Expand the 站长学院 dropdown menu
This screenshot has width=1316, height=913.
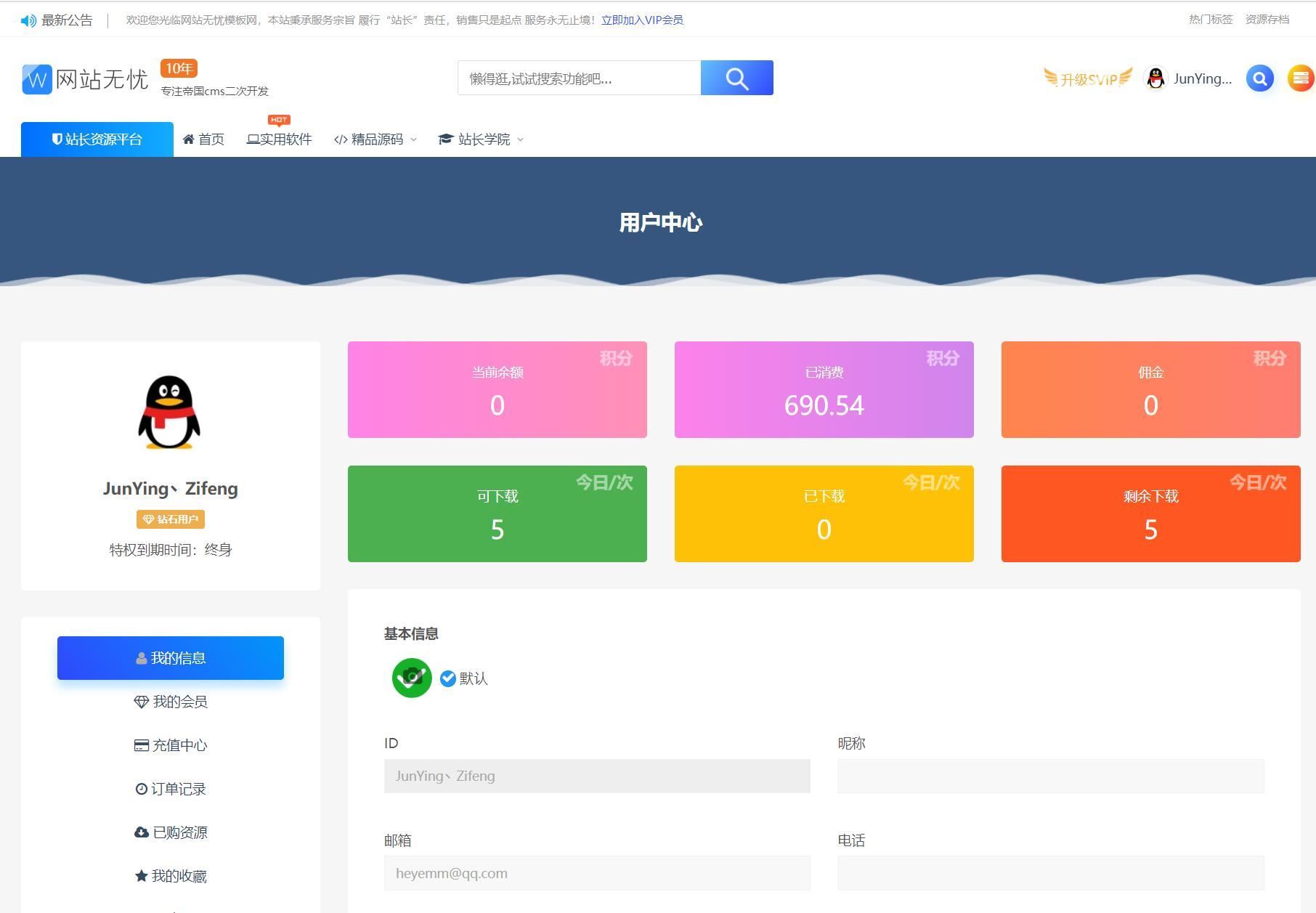(481, 139)
